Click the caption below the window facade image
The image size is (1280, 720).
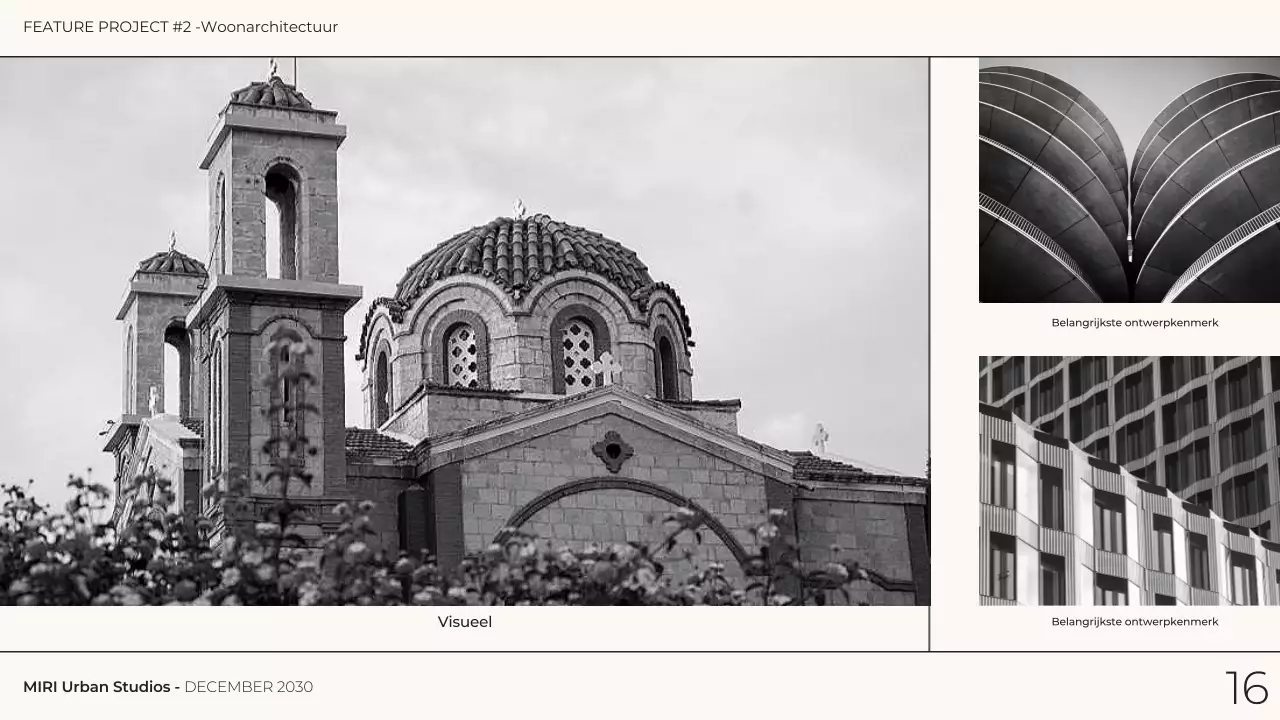pyautogui.click(x=1134, y=622)
